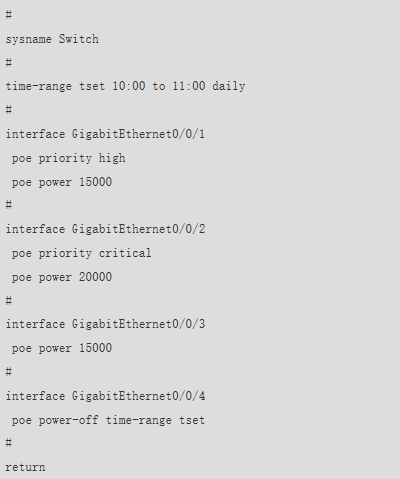This screenshot has width=400, height=479.
Task: Click the 'sysname Switch' line
Action: 52,39
